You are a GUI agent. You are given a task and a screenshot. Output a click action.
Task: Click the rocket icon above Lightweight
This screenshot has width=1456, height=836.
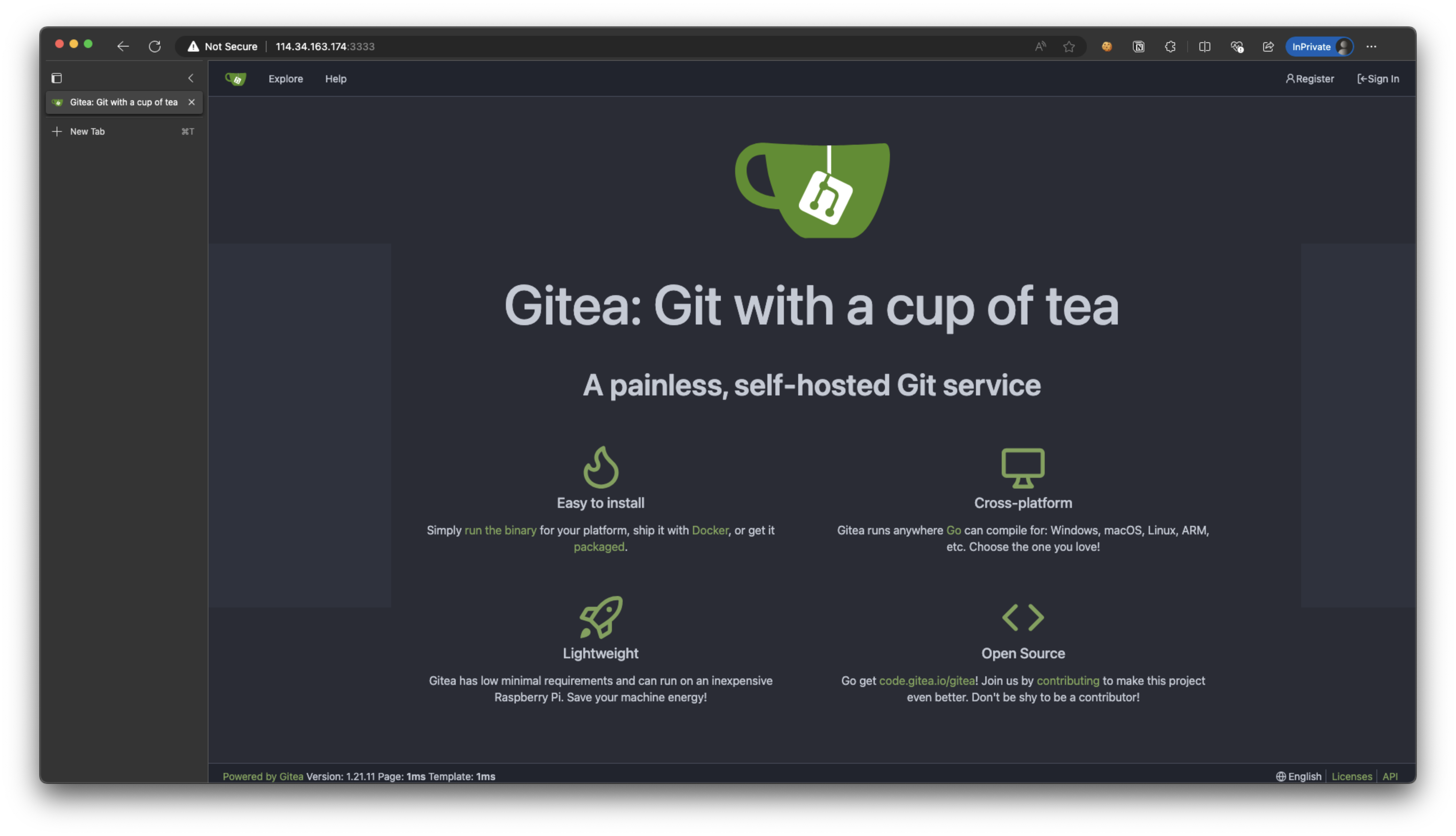coord(600,617)
